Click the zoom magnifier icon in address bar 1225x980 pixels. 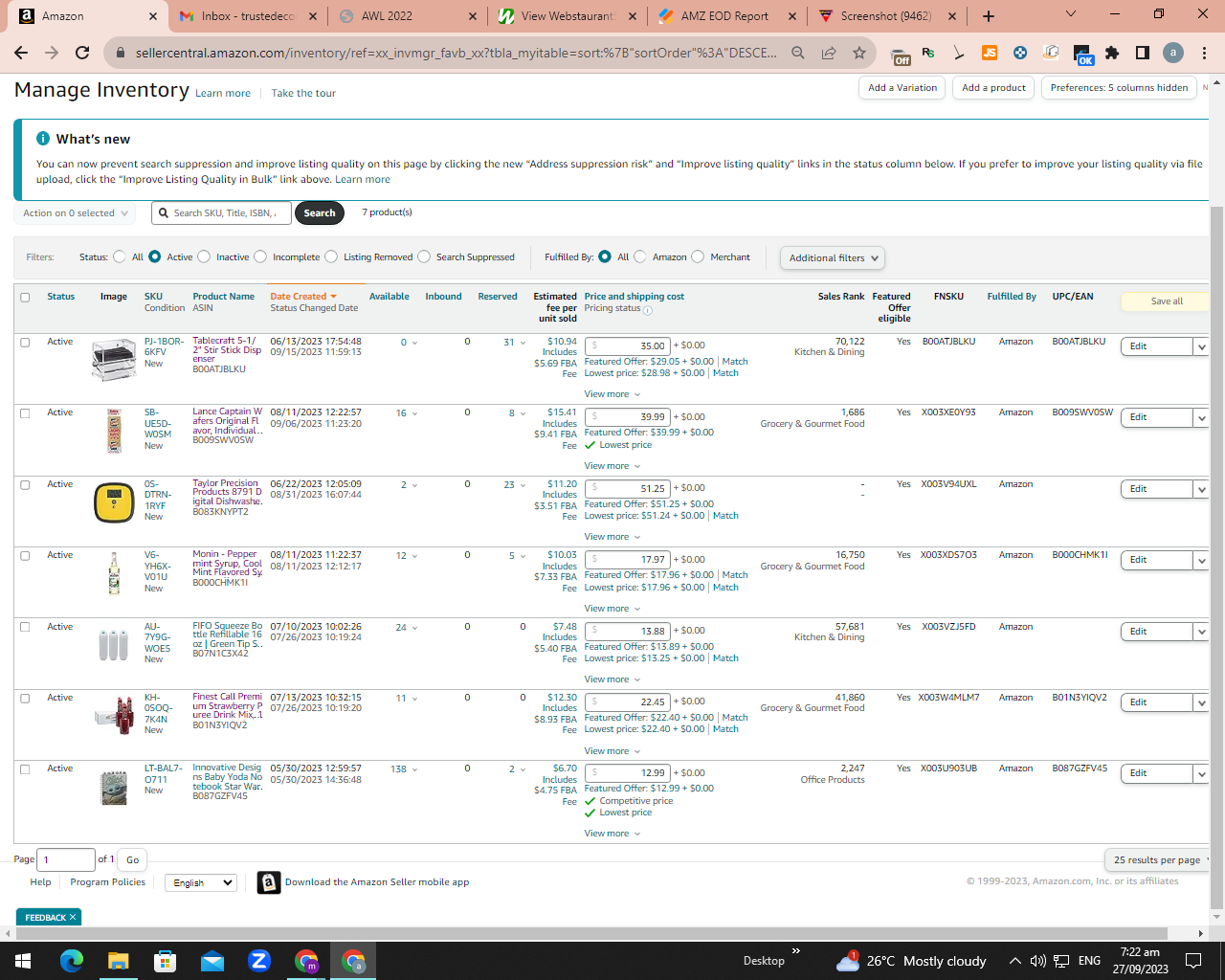[798, 53]
